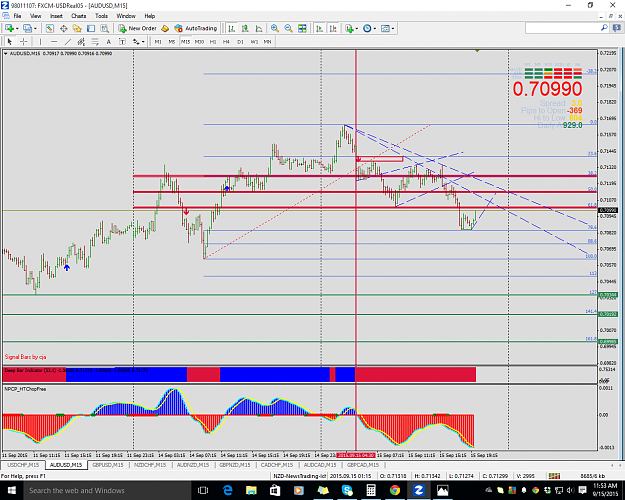Screen dimensions: 625x500
Task: Zoom out of the chart
Action: point(288,28)
